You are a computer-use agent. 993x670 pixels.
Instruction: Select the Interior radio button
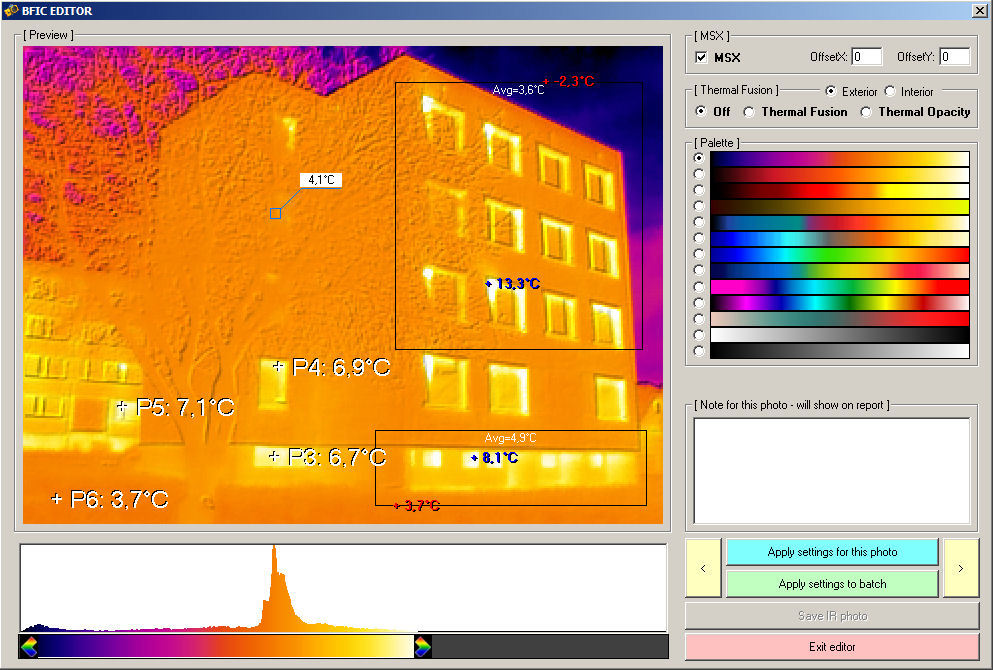pyautogui.click(x=890, y=91)
